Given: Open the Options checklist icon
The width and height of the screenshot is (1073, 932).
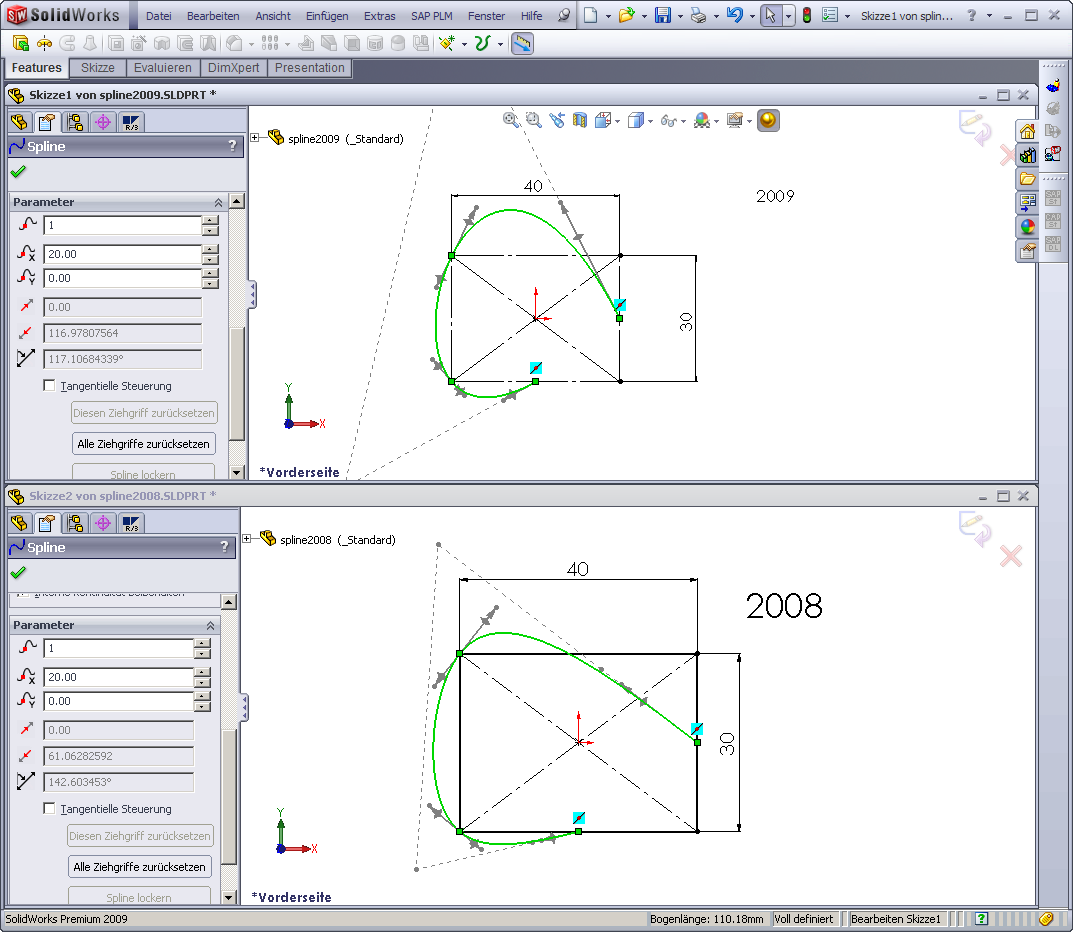Looking at the screenshot, I should (x=829, y=15).
